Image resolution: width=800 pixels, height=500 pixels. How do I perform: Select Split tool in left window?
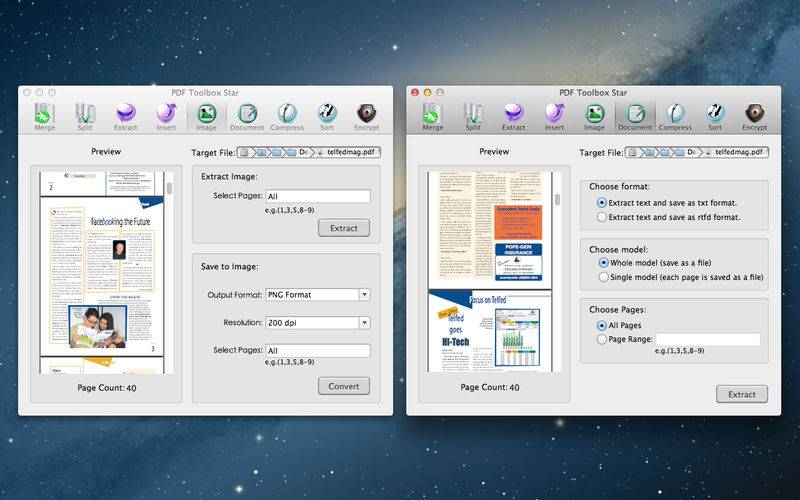click(x=85, y=117)
